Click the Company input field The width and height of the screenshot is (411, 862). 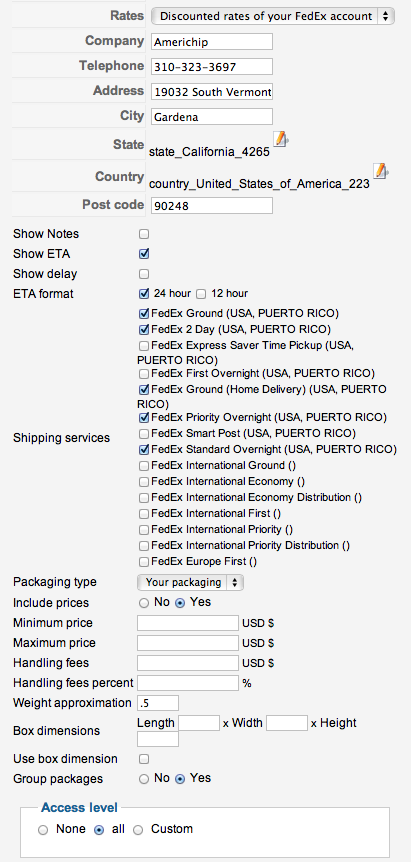[x=212, y=42]
